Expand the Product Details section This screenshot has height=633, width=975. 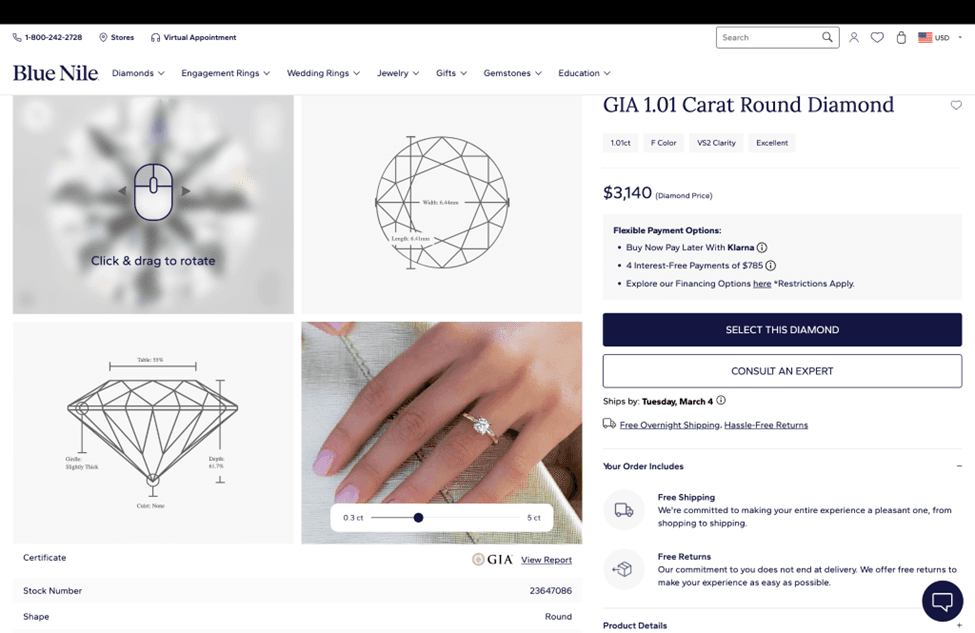(x=959, y=626)
